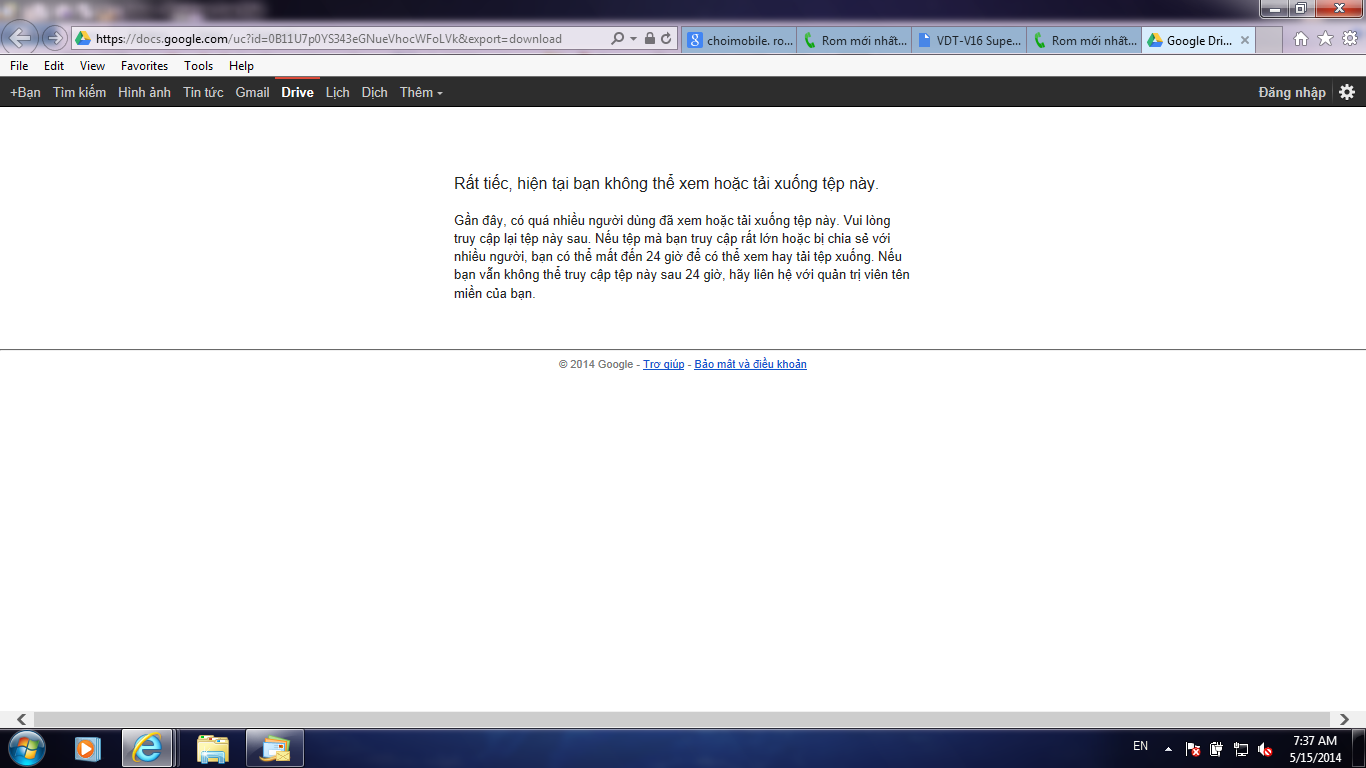Click the horizontal scrollbar right arrow
Screen dimensions: 1366x768
[1346, 719]
